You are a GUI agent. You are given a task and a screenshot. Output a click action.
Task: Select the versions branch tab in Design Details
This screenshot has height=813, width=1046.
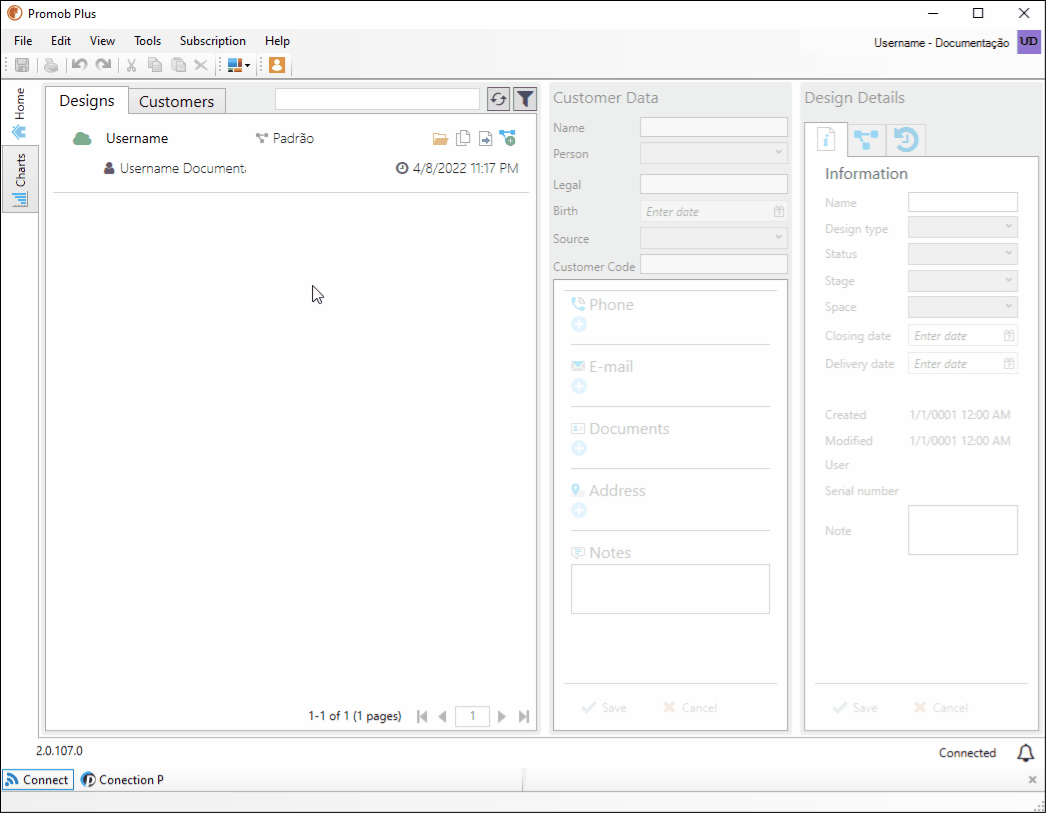coord(866,139)
